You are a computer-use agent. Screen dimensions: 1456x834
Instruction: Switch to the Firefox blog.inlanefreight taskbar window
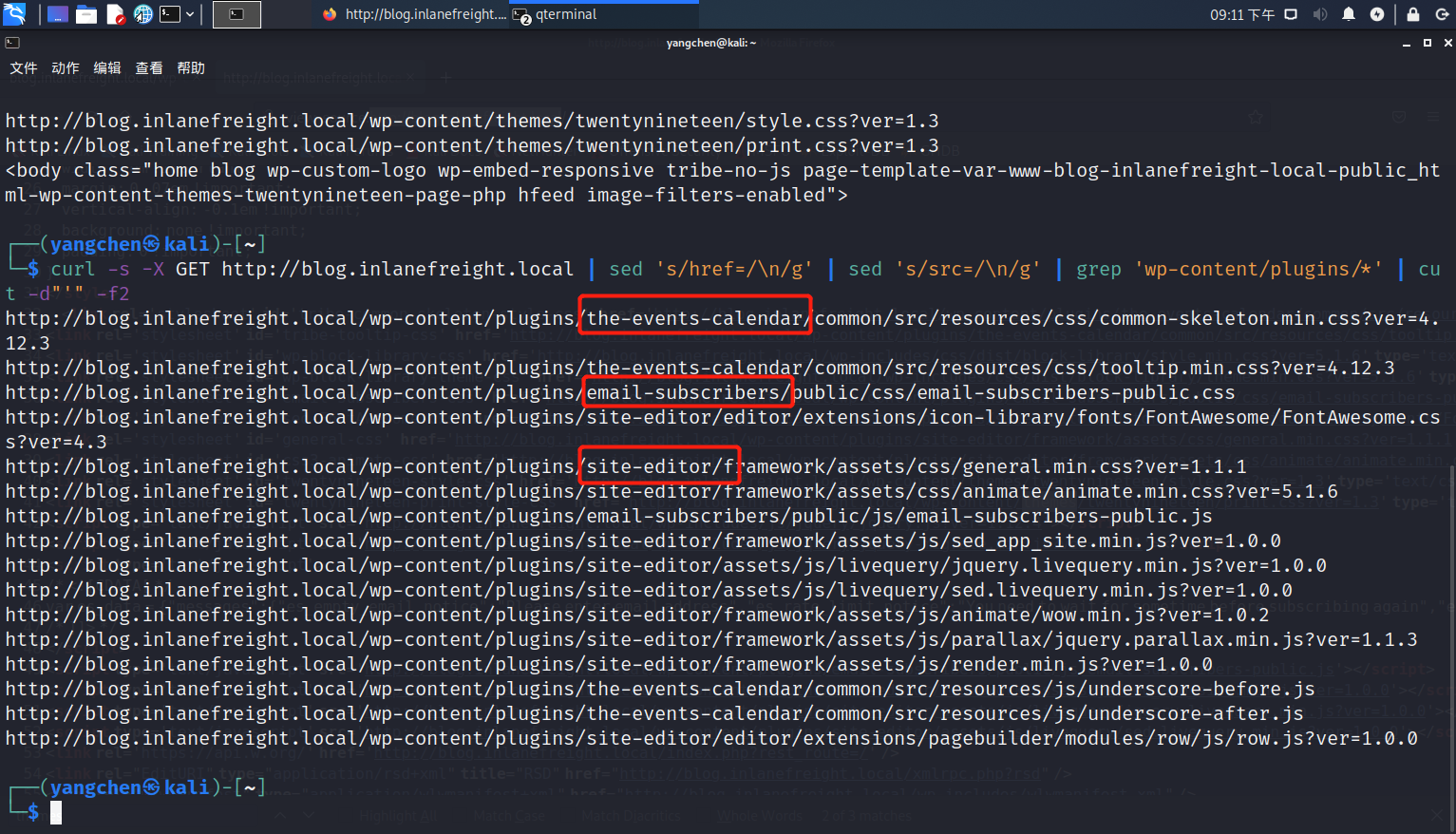tap(414, 14)
